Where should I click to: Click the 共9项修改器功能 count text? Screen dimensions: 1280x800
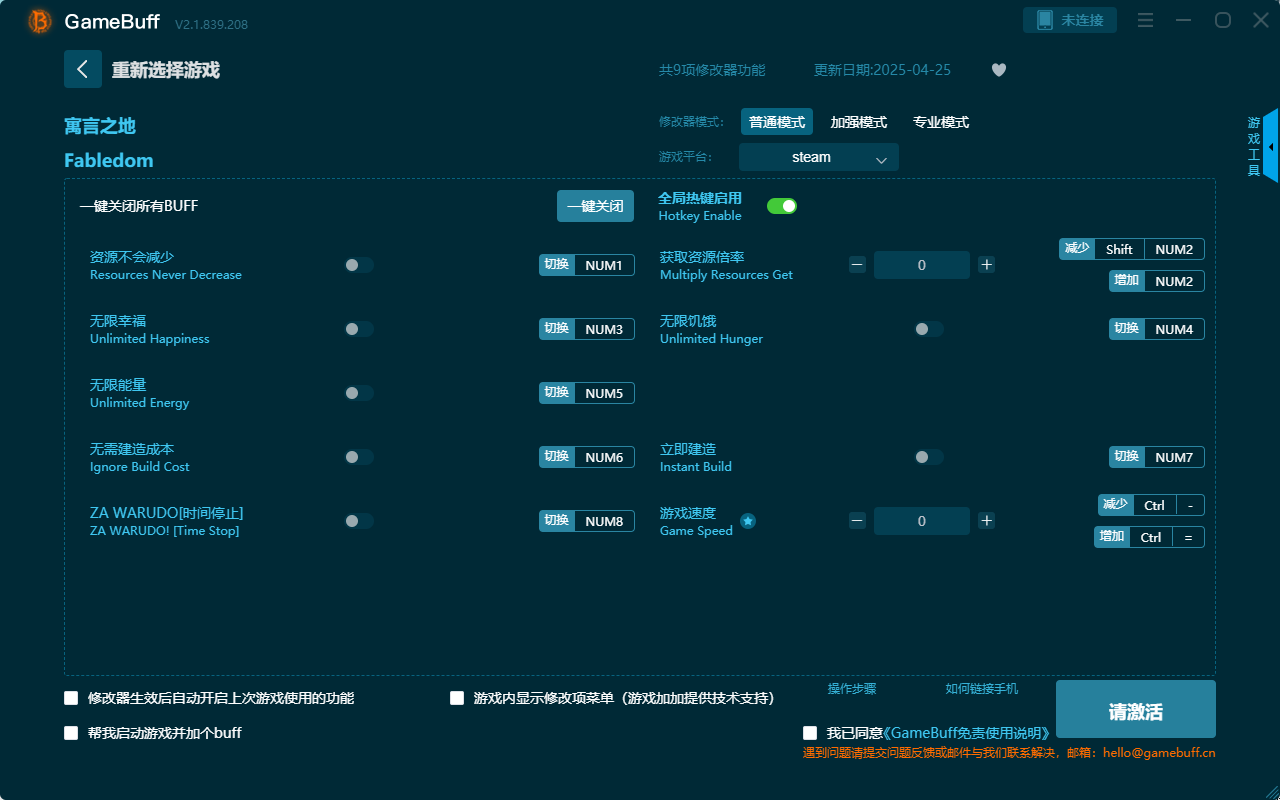tap(712, 70)
